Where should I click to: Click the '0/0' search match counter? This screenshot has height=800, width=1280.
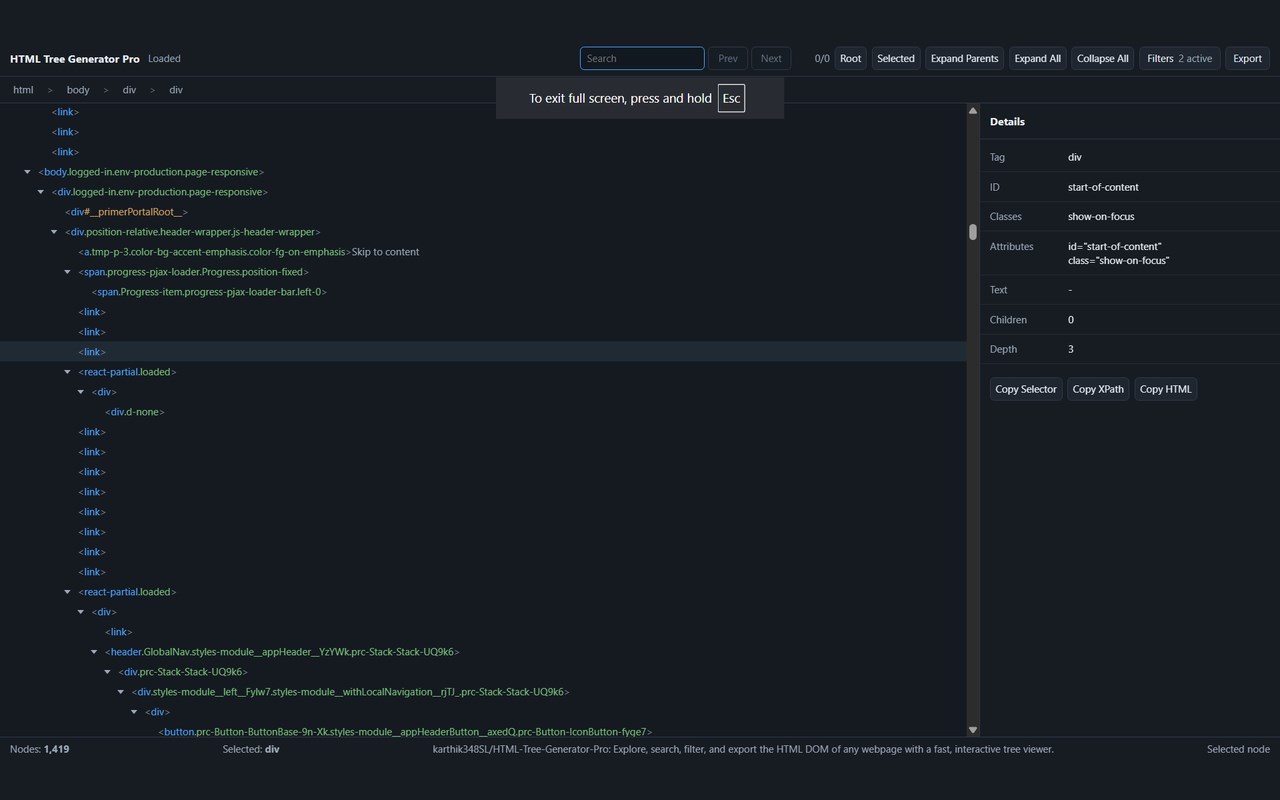click(x=822, y=59)
